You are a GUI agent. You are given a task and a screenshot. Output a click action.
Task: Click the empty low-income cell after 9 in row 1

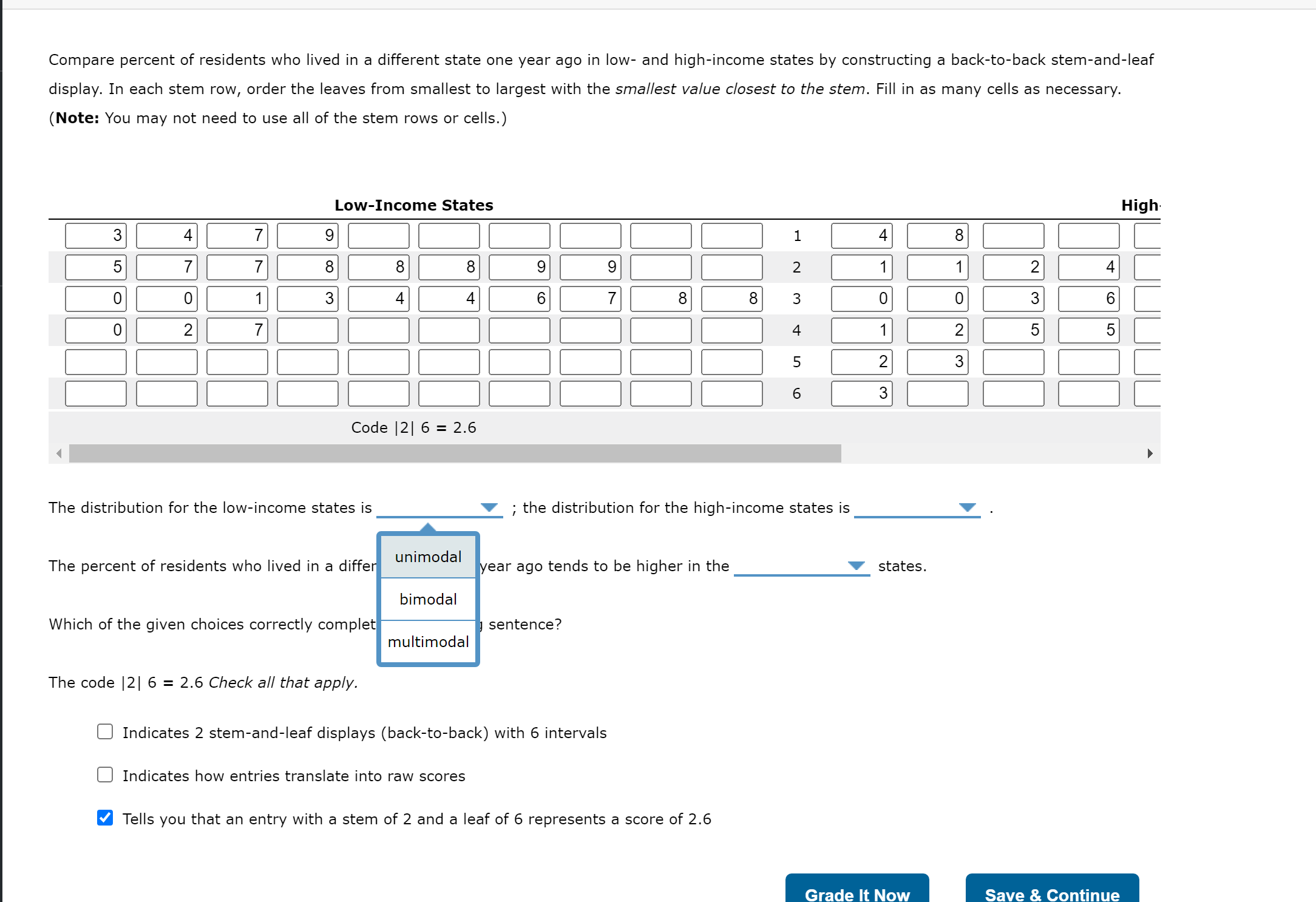pyautogui.click(x=378, y=236)
